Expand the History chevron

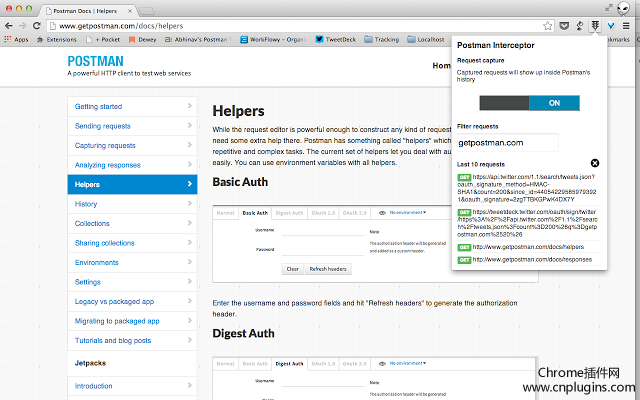point(189,204)
